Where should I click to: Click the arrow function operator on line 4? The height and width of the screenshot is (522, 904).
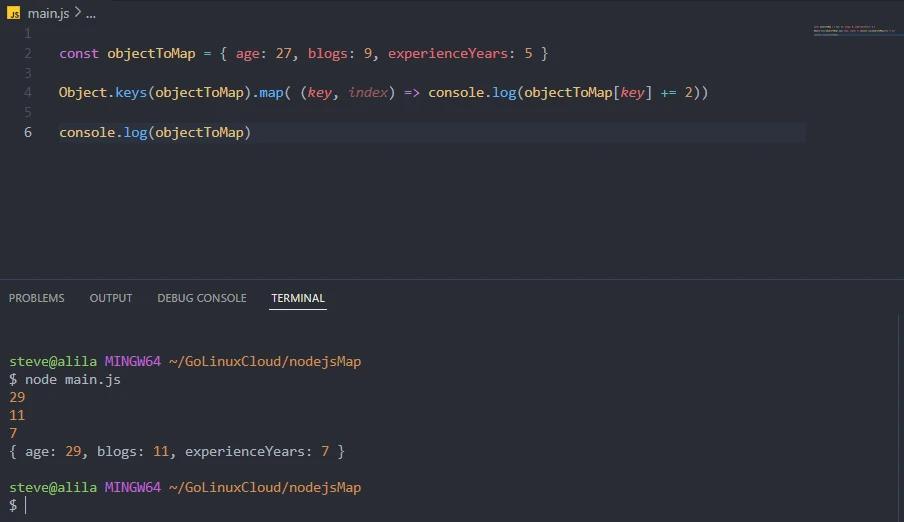tap(411, 92)
